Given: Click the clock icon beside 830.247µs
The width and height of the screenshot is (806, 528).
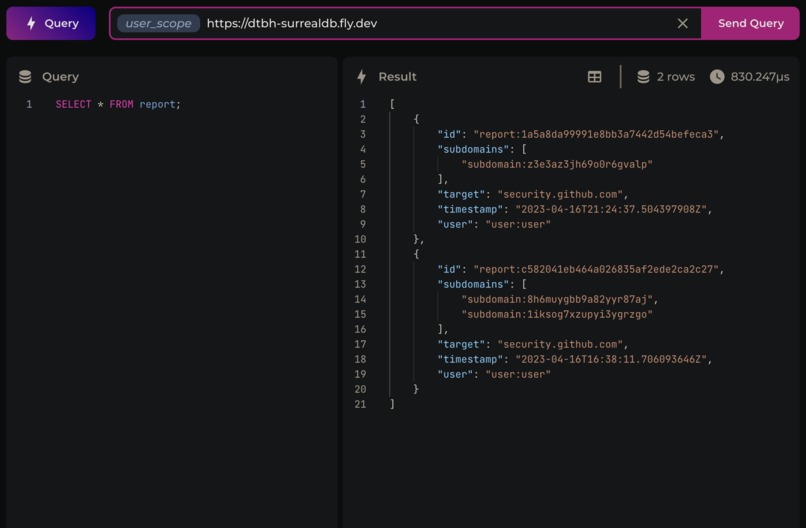Looking at the screenshot, I should click(717, 77).
